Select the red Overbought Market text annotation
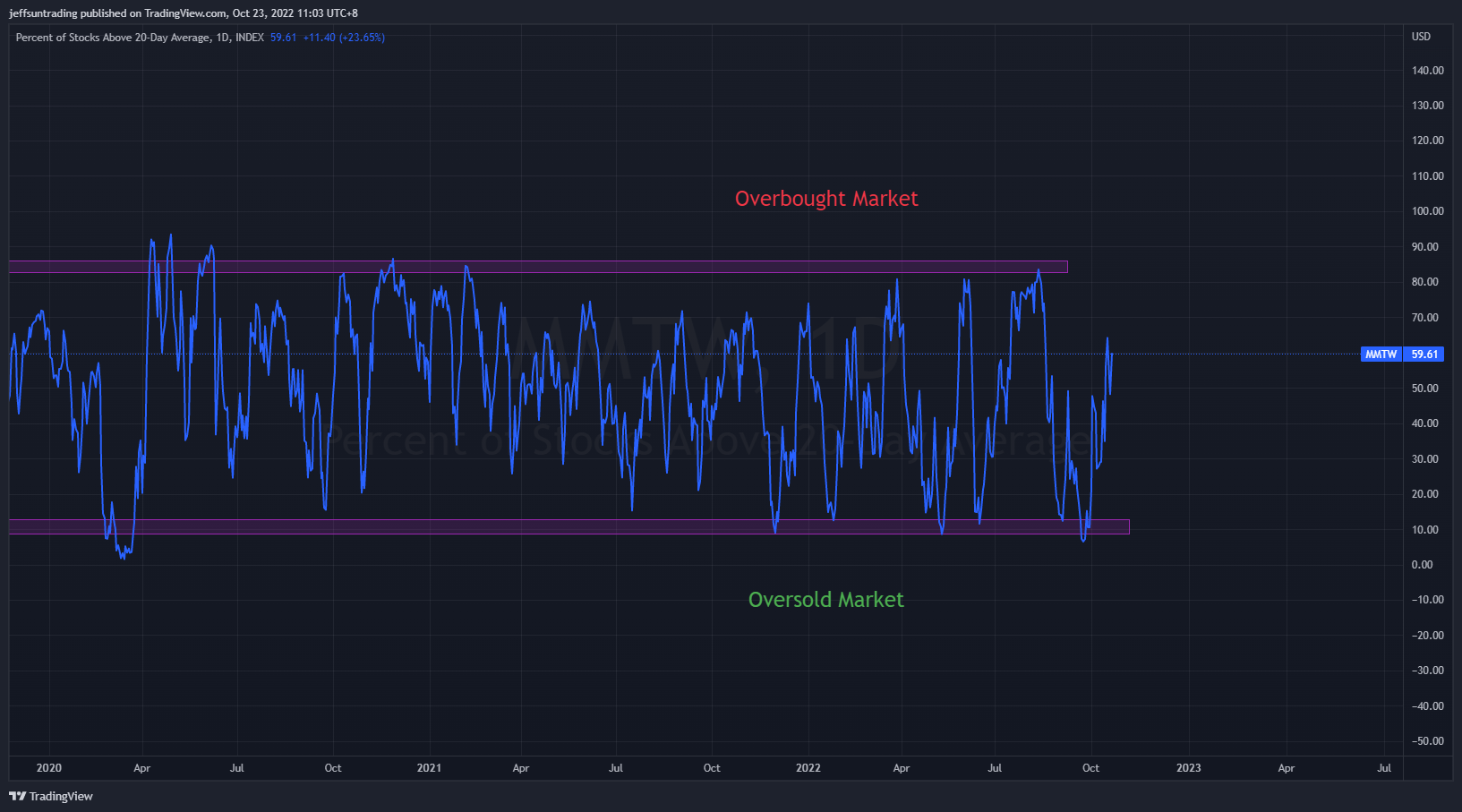The width and height of the screenshot is (1462, 812). [825, 199]
